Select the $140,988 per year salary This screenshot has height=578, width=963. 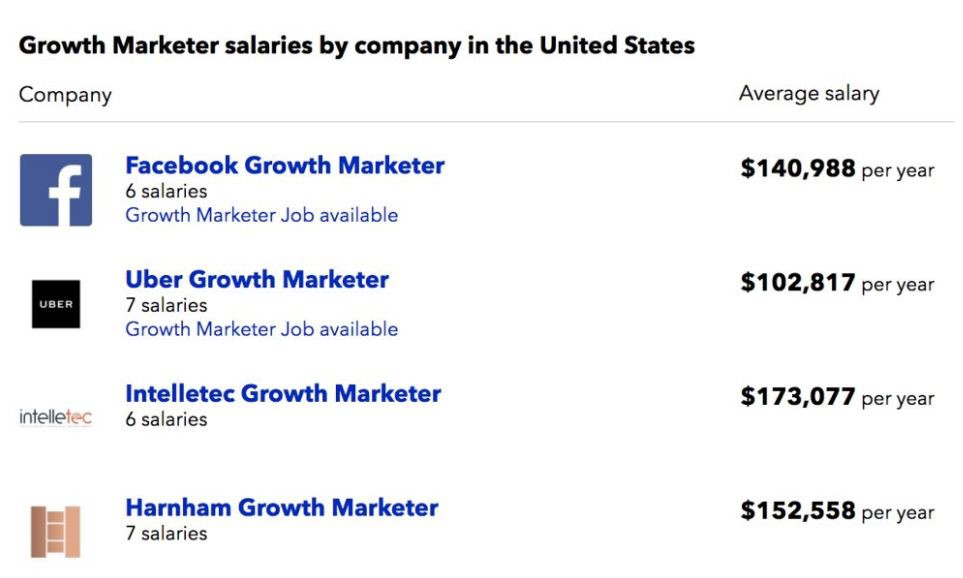click(x=837, y=170)
